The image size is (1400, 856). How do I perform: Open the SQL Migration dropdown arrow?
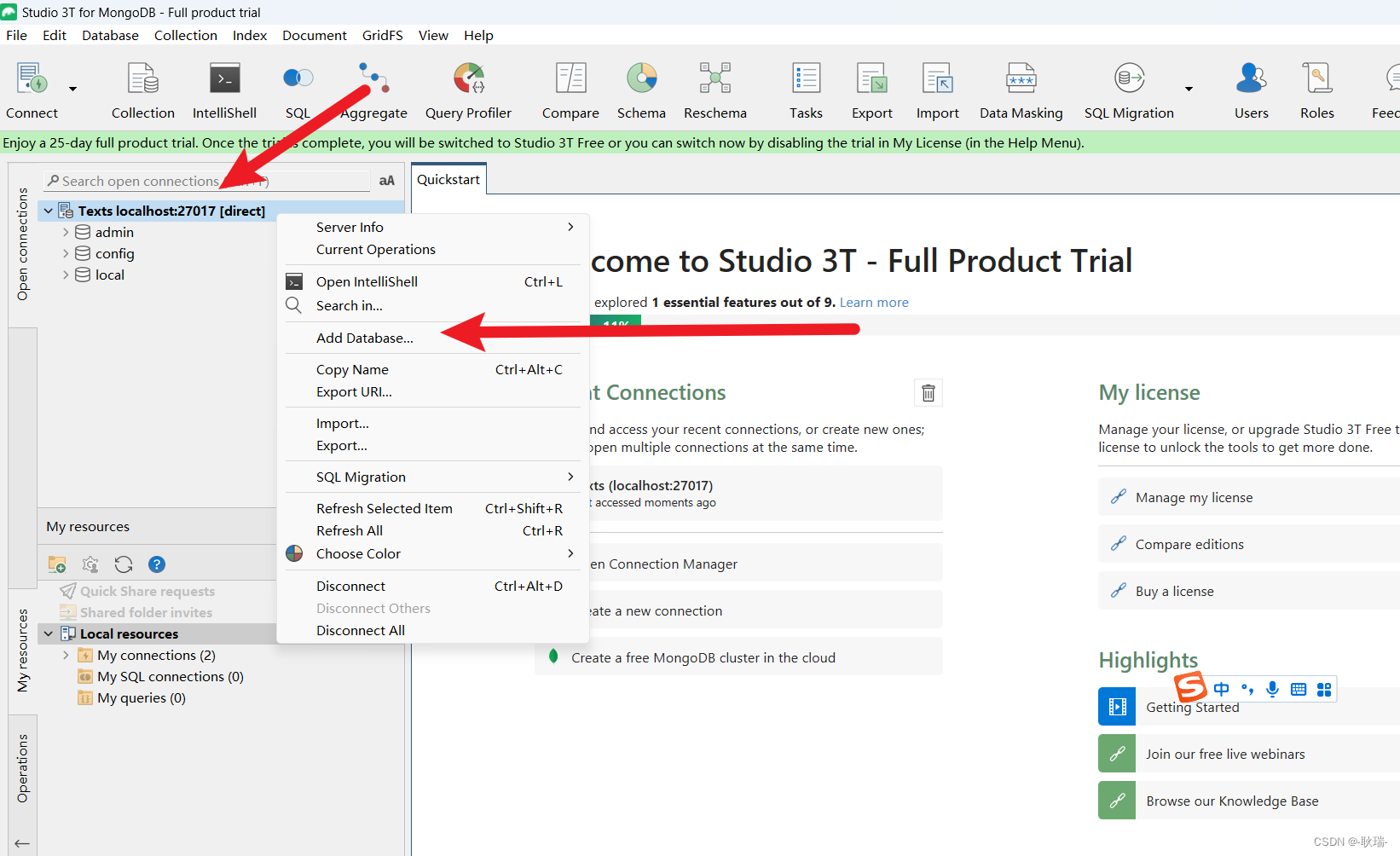[1189, 89]
